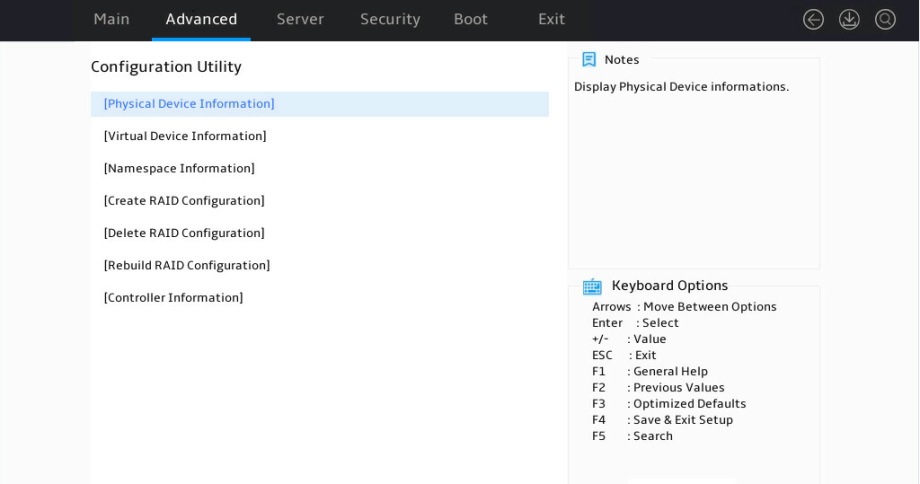The width and height of the screenshot is (920, 484).
Task: Open the Server tab
Action: (x=300, y=19)
